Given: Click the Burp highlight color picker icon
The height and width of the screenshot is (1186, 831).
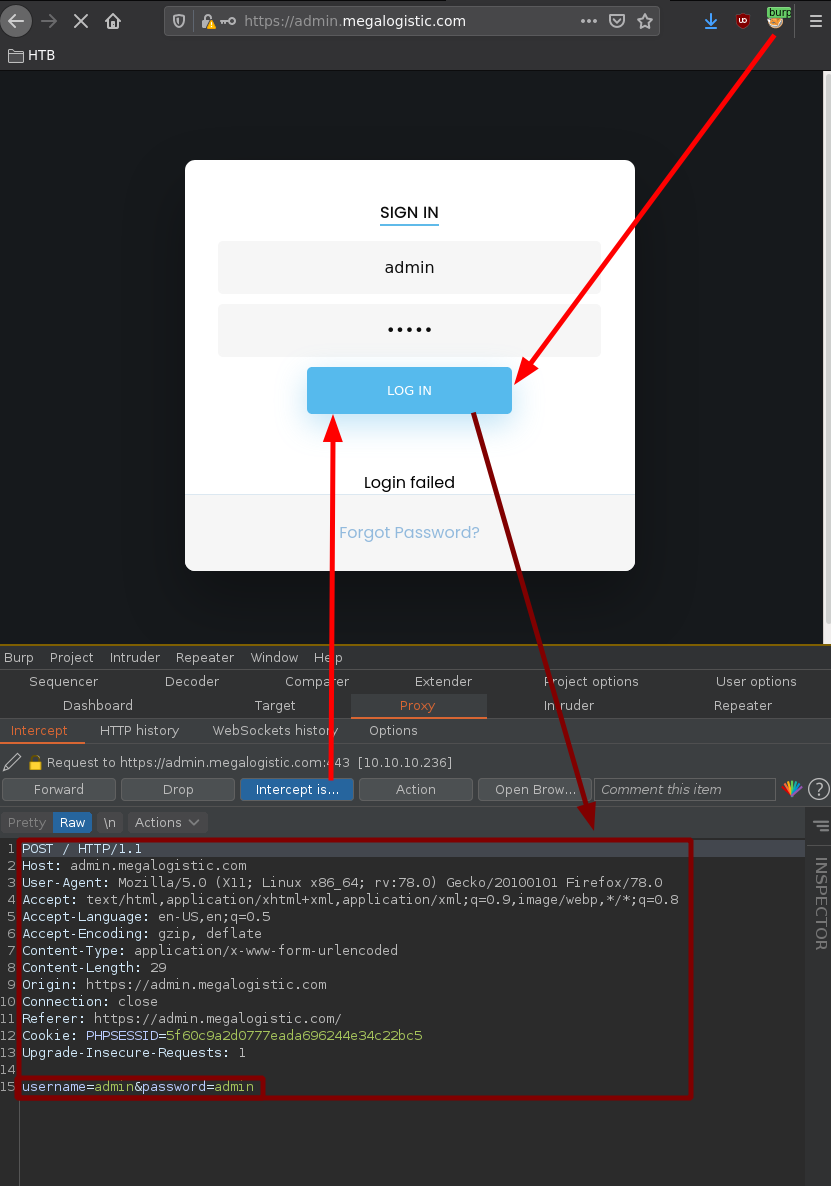Looking at the screenshot, I should click(792, 789).
